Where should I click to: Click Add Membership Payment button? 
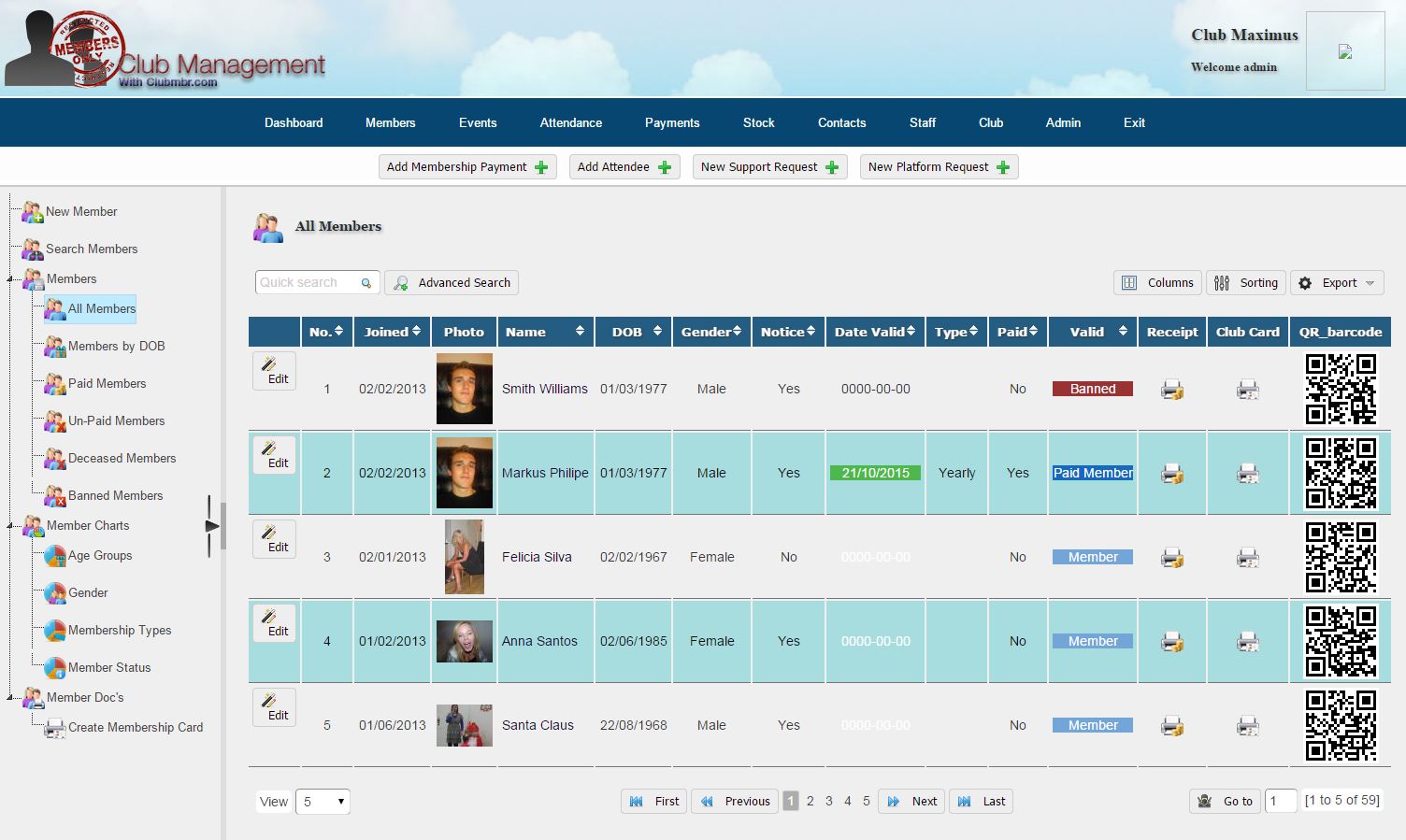click(467, 167)
